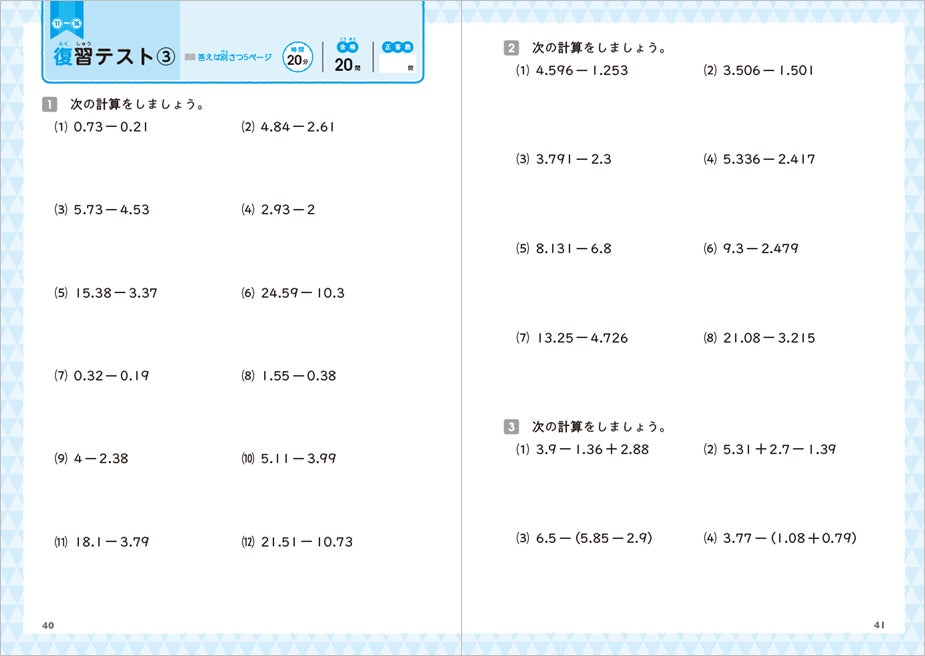The image size is (925, 656).
Task: Click the 合格 20問 passing mark
Action: (347, 57)
